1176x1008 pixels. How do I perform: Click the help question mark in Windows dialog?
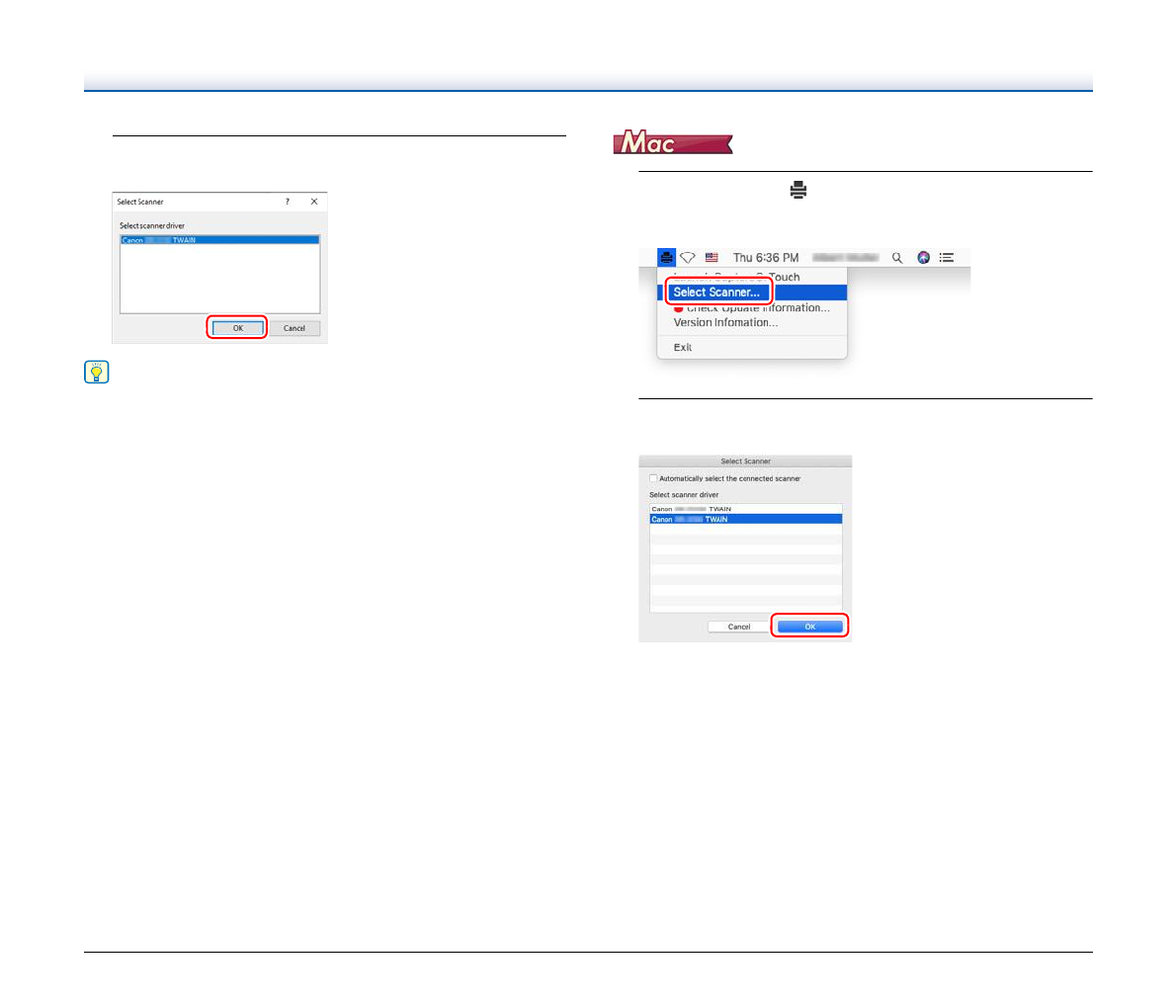click(288, 202)
